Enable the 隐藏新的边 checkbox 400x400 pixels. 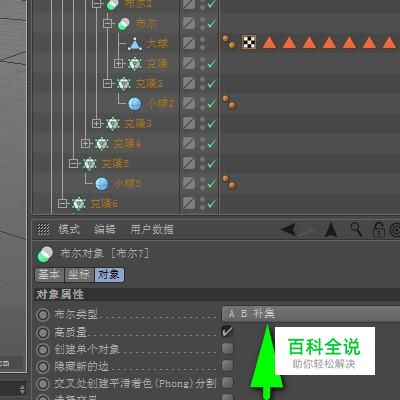(227, 365)
